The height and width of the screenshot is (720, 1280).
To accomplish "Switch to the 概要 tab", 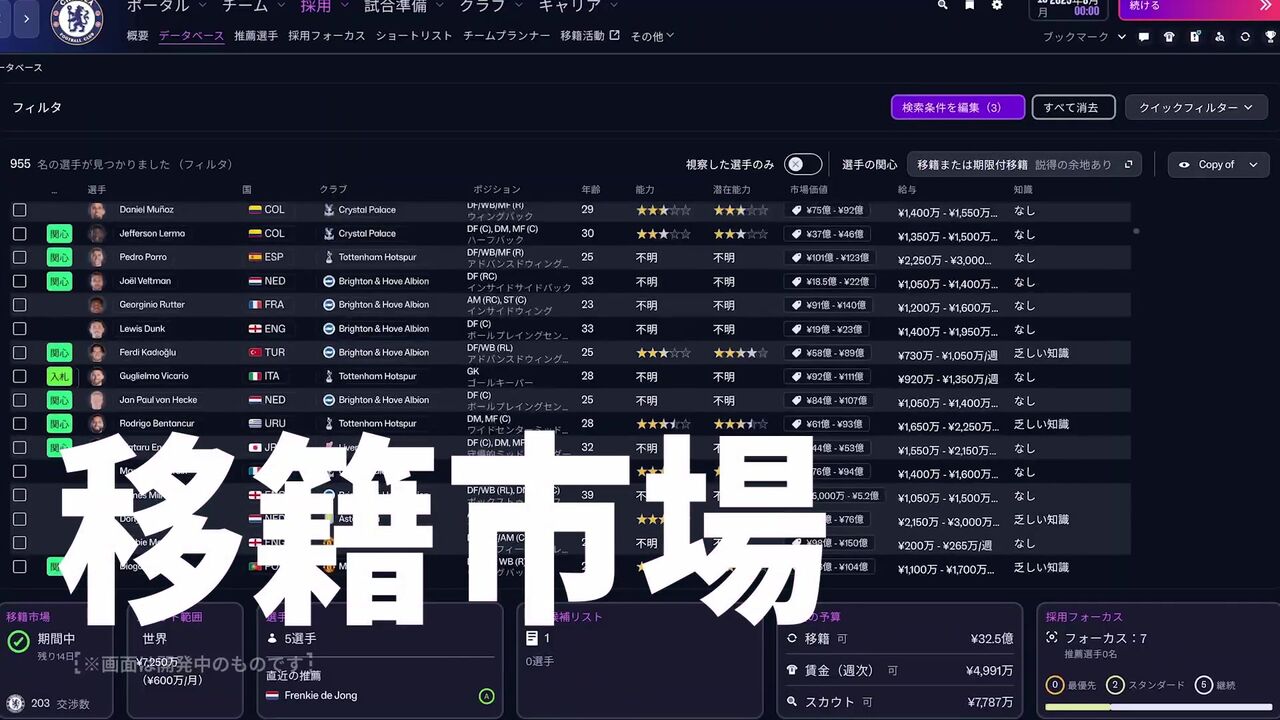I will point(138,36).
